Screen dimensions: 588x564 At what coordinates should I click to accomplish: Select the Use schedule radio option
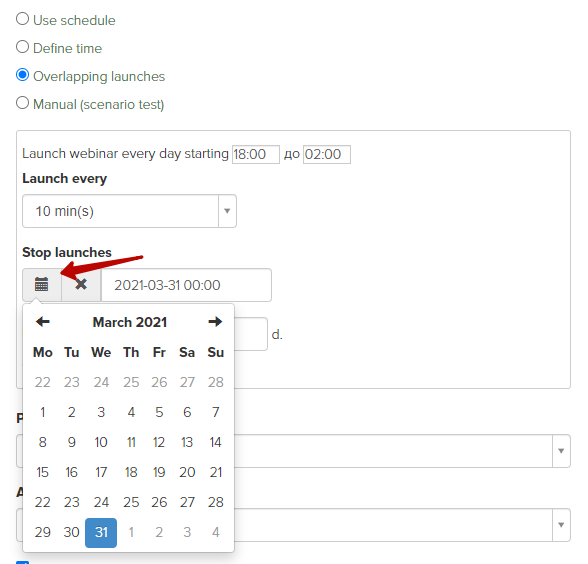(x=22, y=19)
